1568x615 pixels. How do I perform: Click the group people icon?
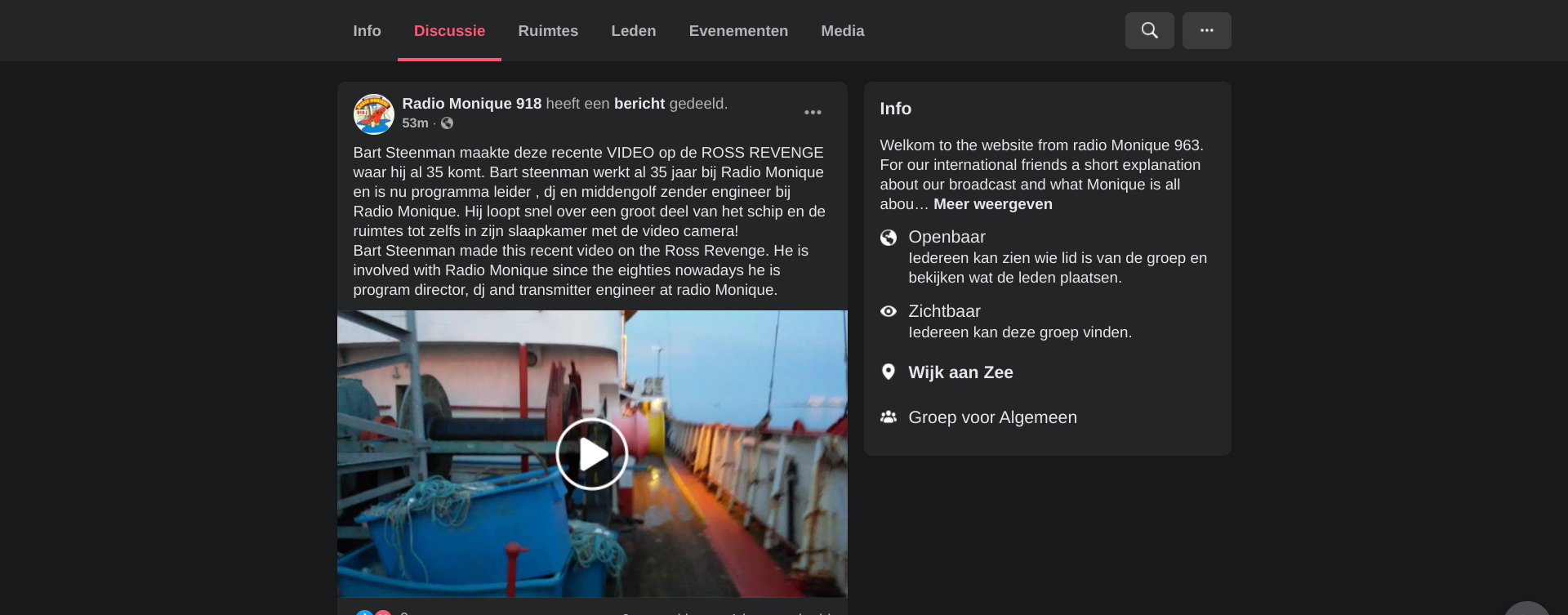click(889, 417)
